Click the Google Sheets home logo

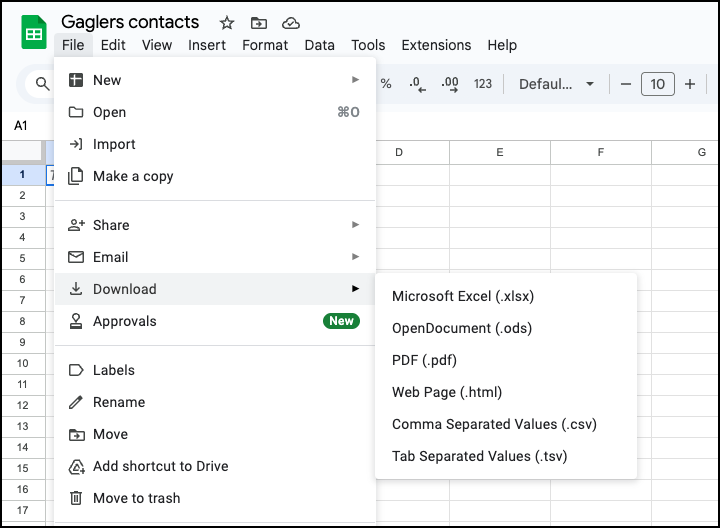[x=34, y=32]
